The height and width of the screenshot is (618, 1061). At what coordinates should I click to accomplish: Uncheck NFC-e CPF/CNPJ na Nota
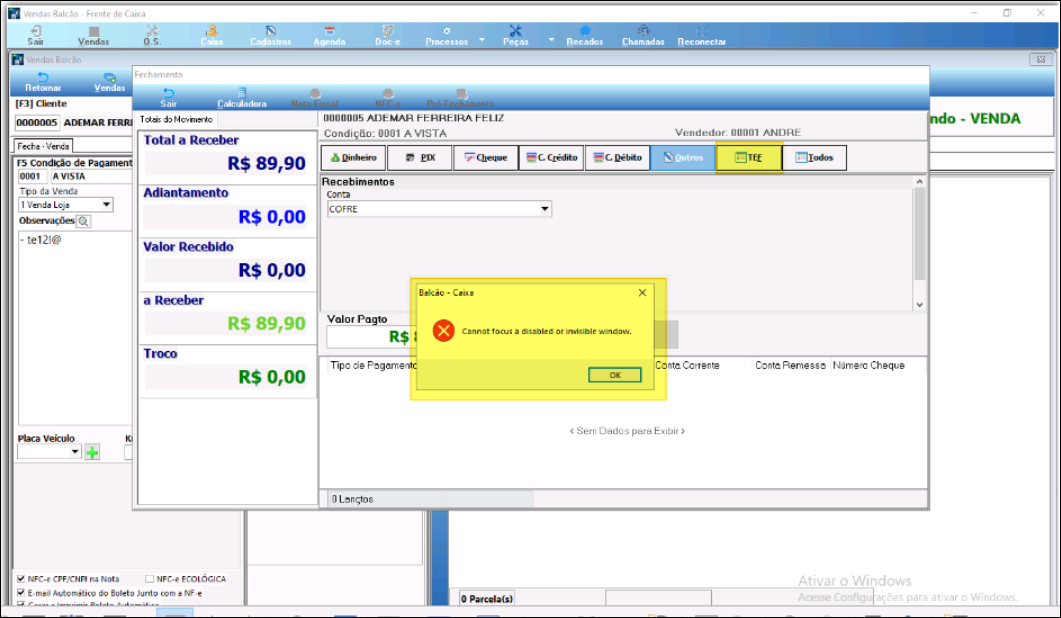pyautogui.click(x=22, y=579)
